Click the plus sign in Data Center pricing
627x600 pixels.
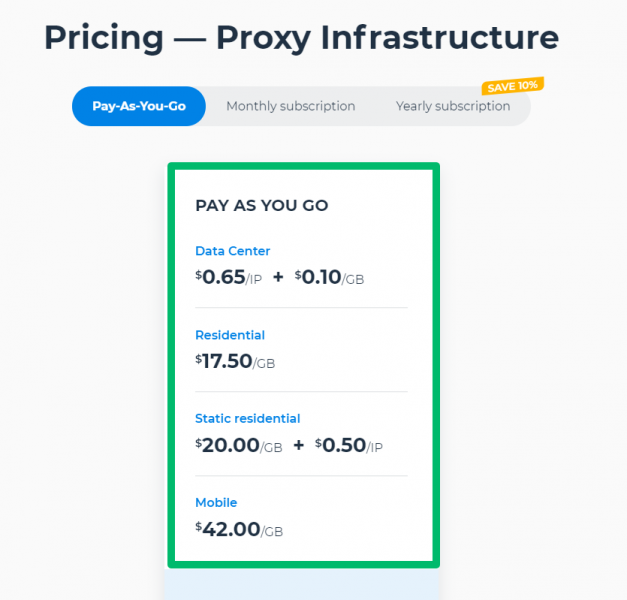pyautogui.click(x=278, y=277)
